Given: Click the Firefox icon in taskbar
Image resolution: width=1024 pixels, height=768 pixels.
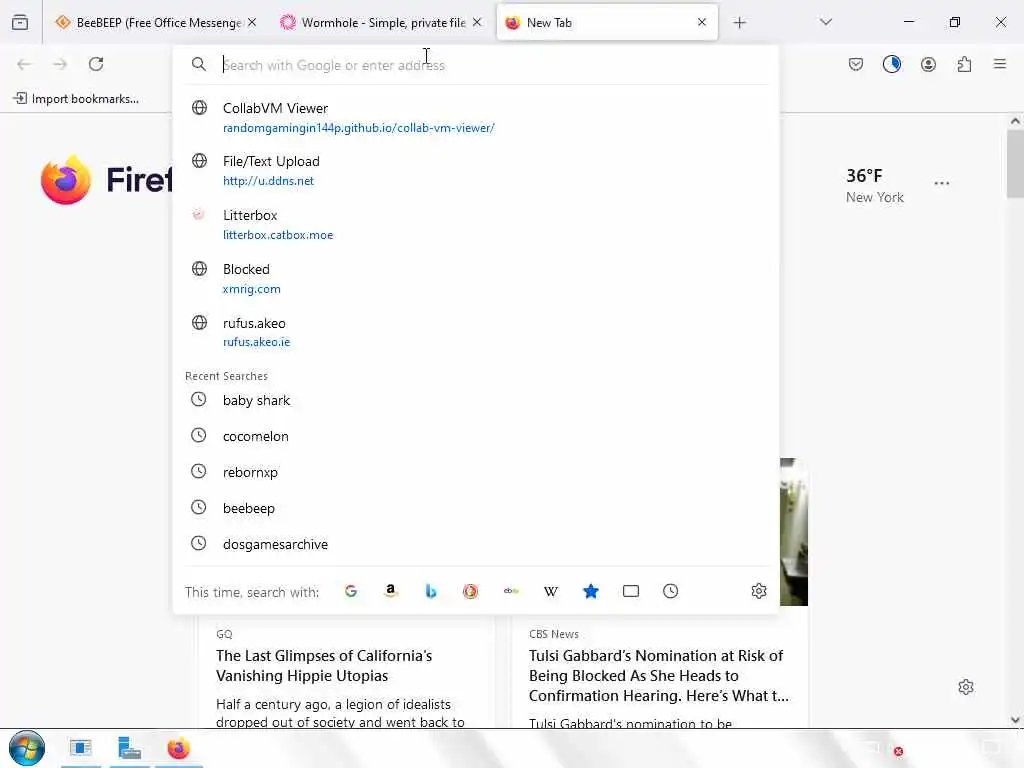Looking at the screenshot, I should click(x=178, y=748).
